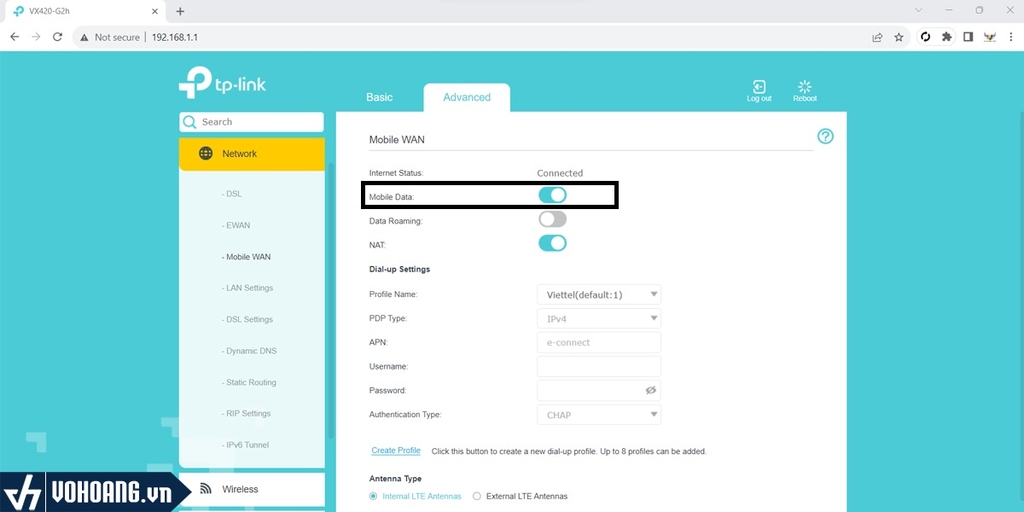Click browser back arrow
Image resolution: width=1024 pixels, height=512 pixels.
click(x=14, y=37)
